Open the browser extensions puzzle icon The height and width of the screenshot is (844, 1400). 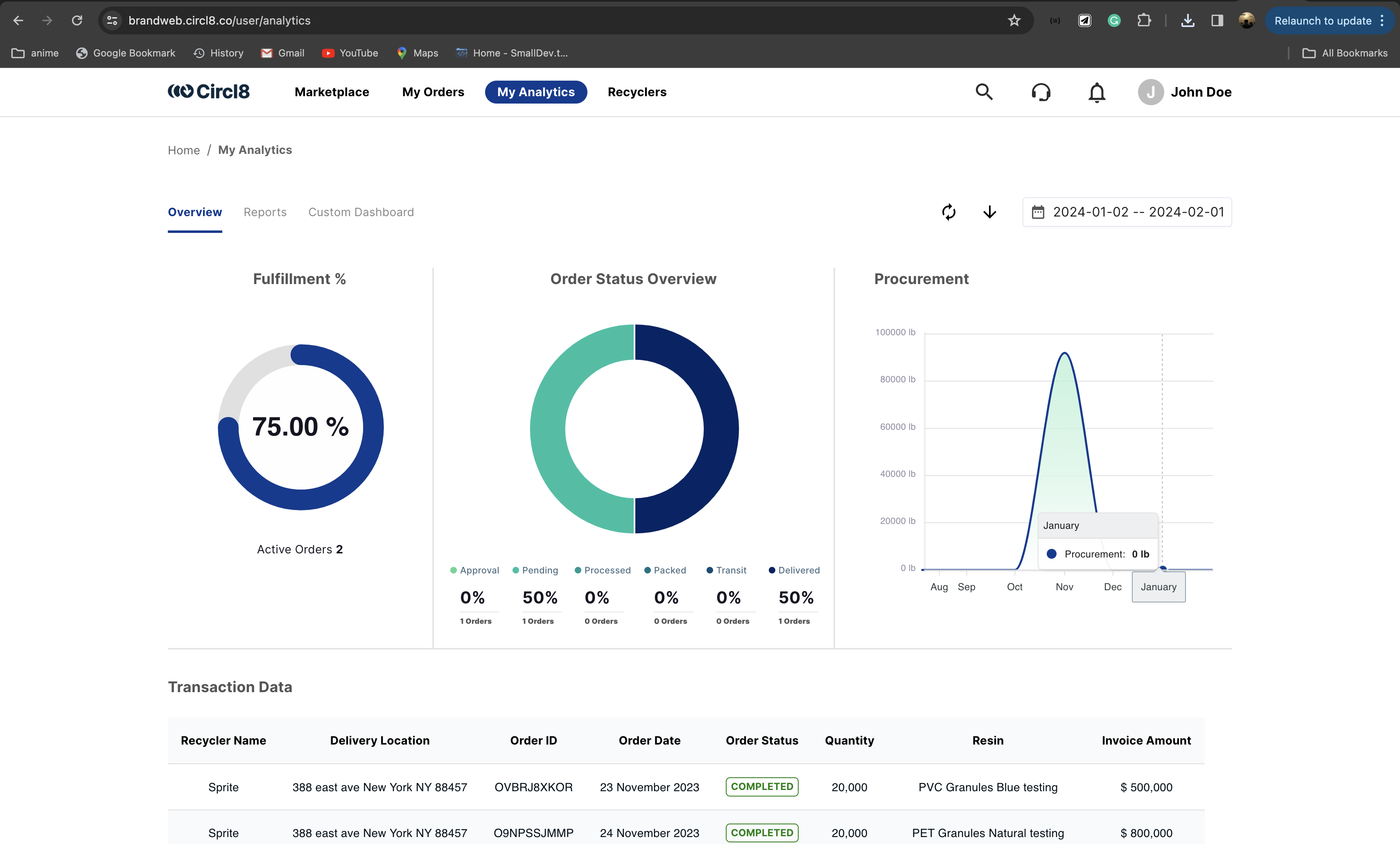(x=1144, y=21)
